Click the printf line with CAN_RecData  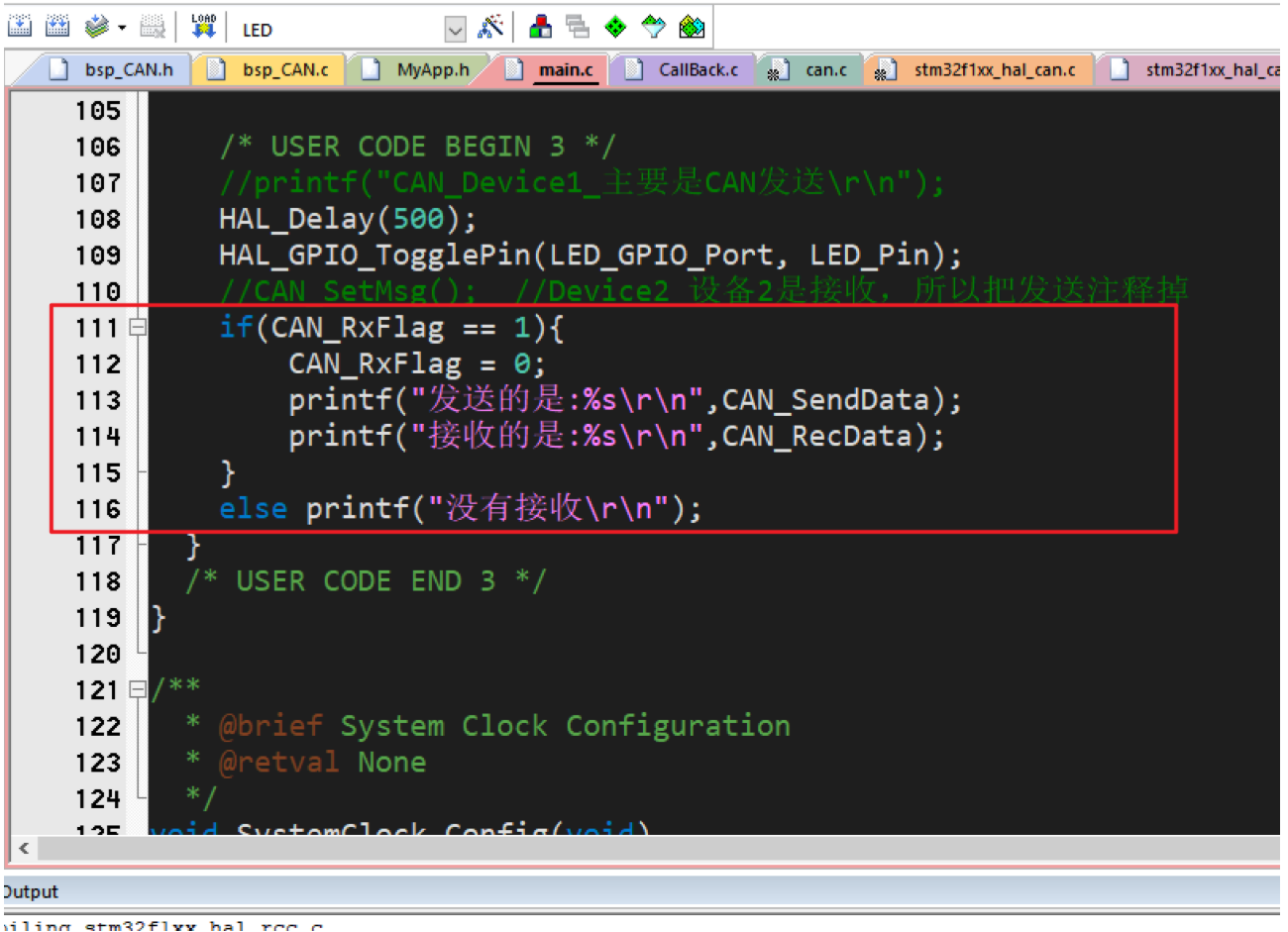click(x=616, y=436)
